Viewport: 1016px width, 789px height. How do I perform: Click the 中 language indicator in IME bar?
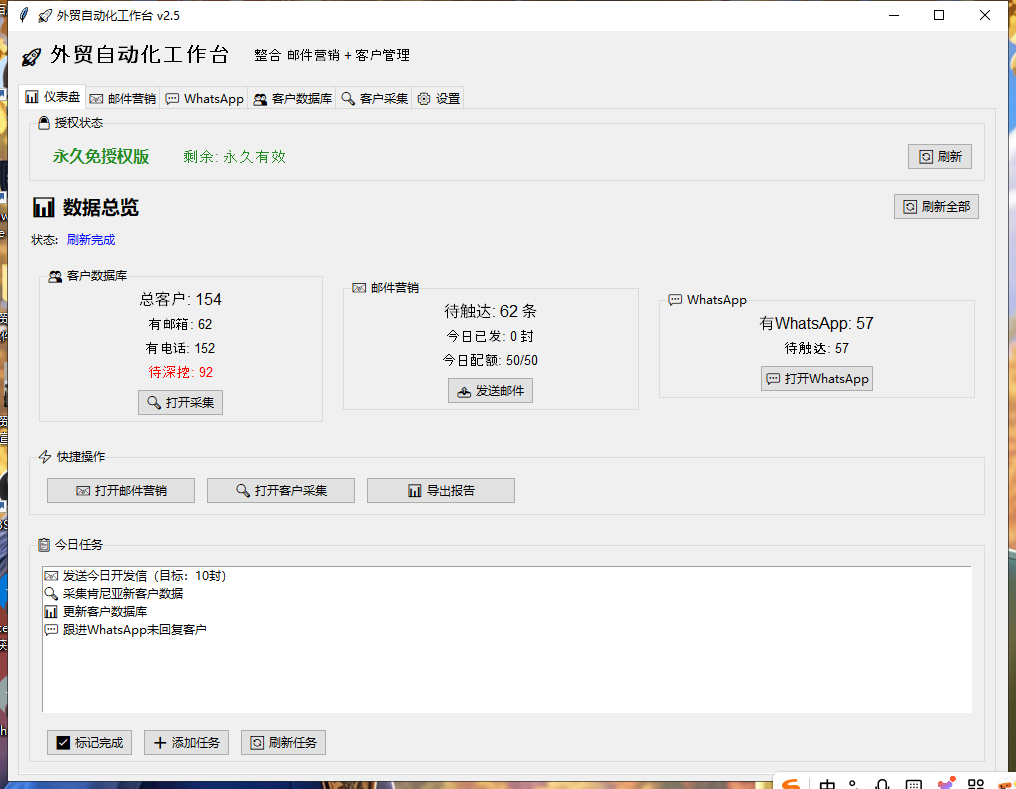pyautogui.click(x=827, y=784)
